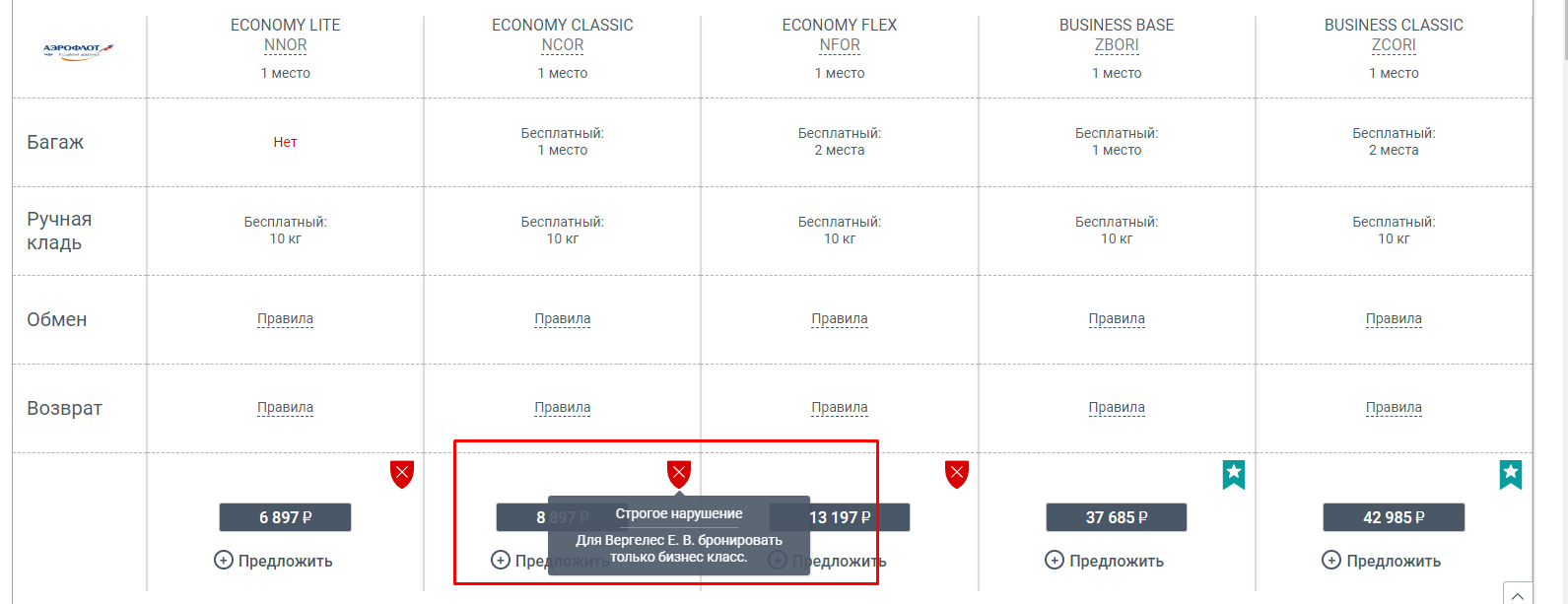Screen dimensions: 1568x604
Task: Click red violation shield under Economy Flex
Action: tap(957, 474)
